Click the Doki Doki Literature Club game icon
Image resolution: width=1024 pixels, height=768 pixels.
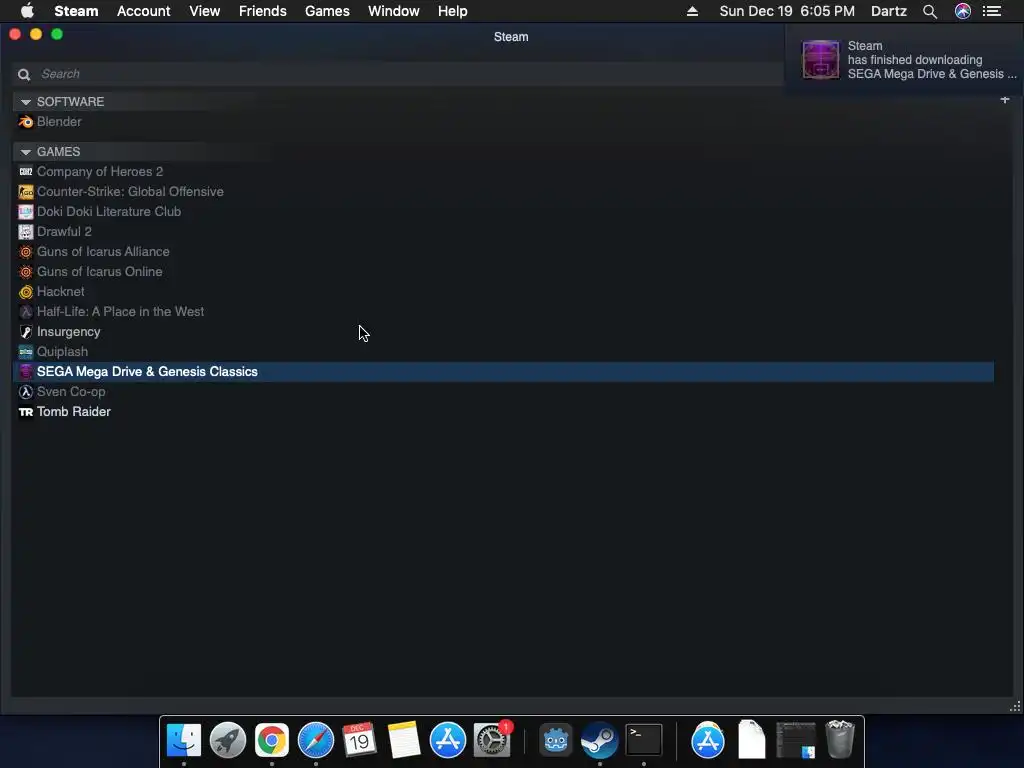pos(25,212)
